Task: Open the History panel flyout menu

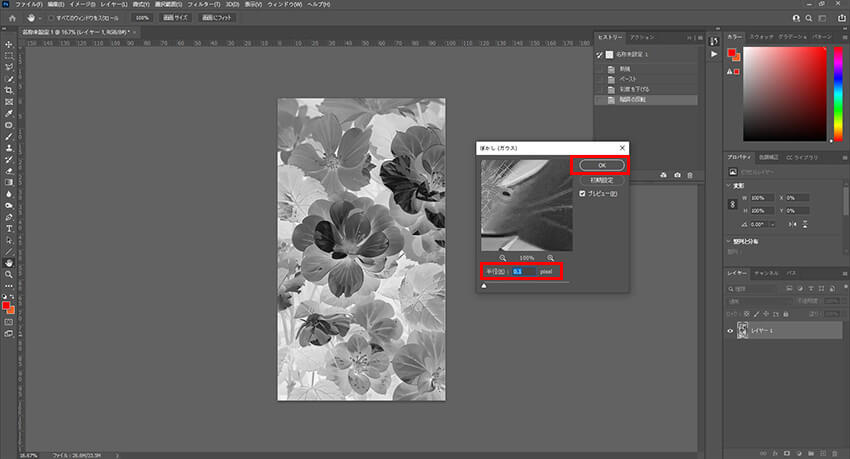Action: (x=700, y=37)
